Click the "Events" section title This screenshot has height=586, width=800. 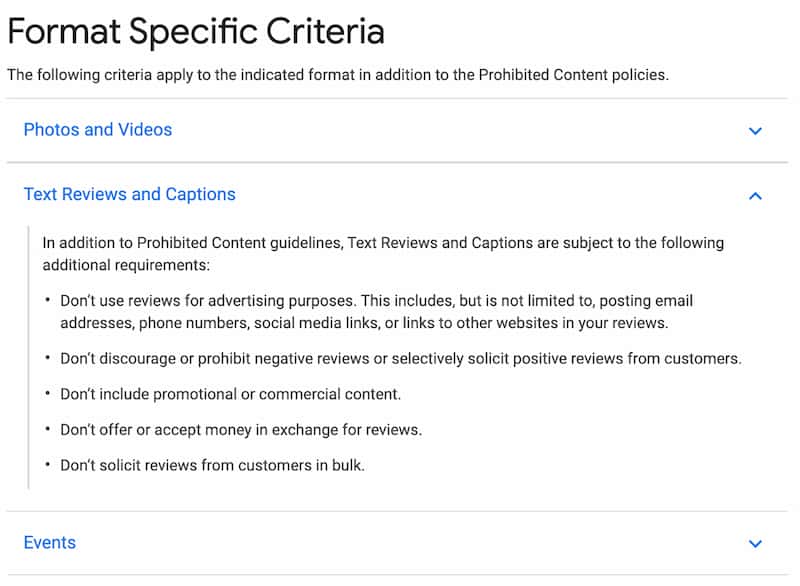click(50, 543)
